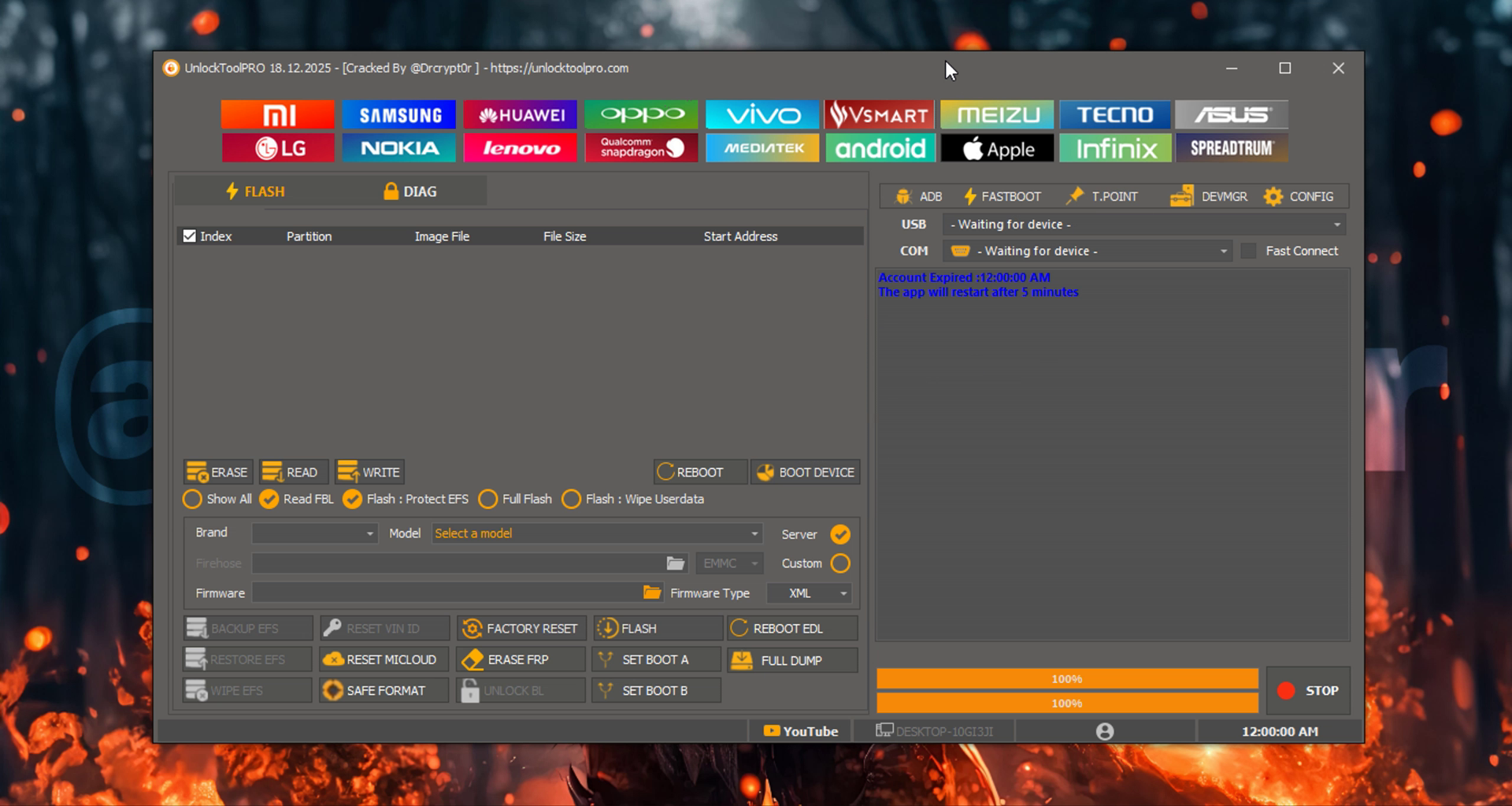1512x806 pixels.
Task: Open the MediaTek brand section
Action: click(762, 147)
